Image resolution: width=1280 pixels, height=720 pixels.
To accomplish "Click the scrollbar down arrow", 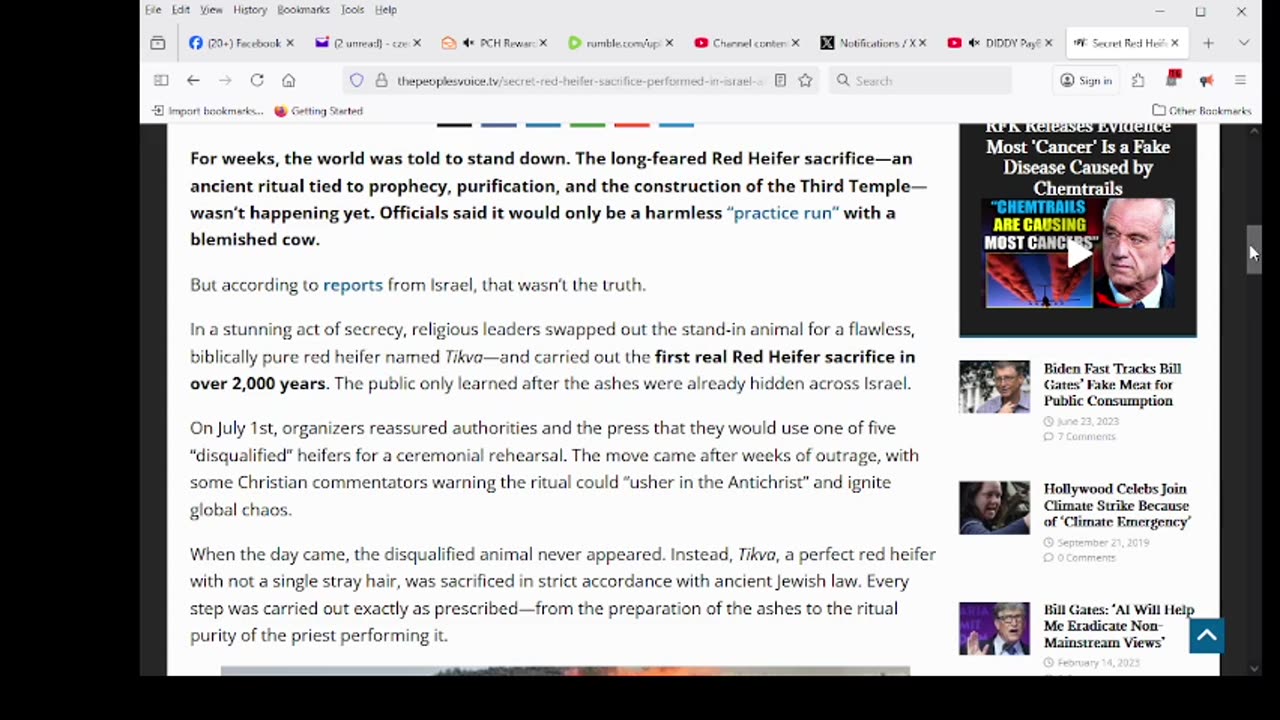I will [x=1254, y=668].
